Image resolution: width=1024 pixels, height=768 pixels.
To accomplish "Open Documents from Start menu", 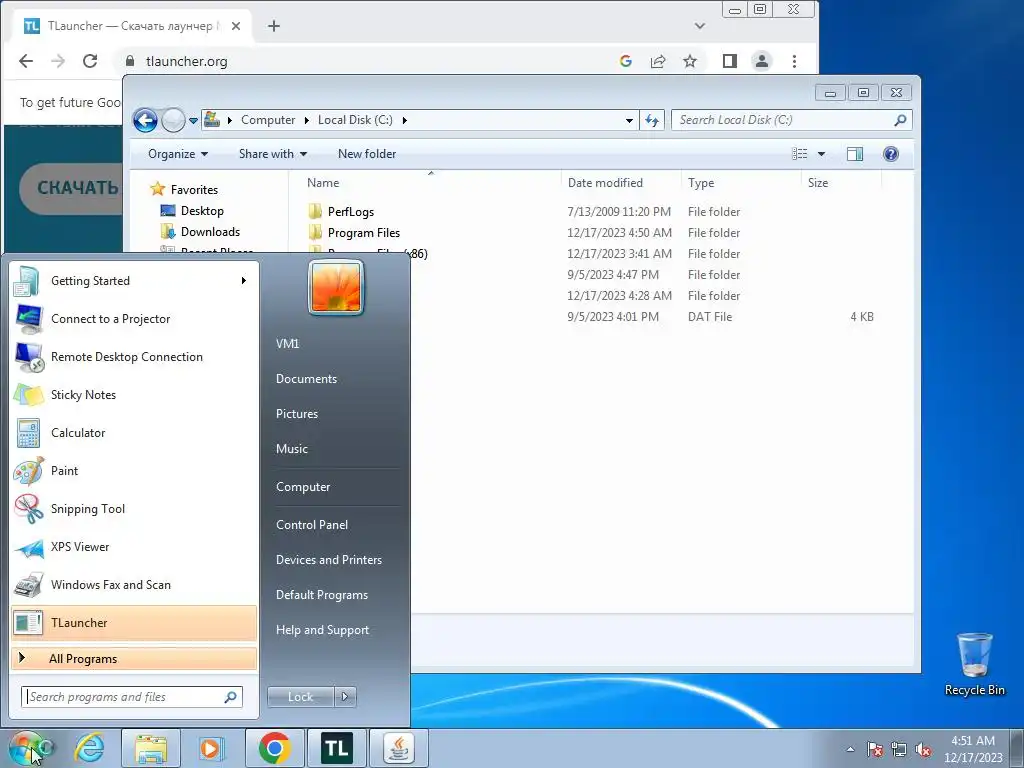I will pos(306,379).
